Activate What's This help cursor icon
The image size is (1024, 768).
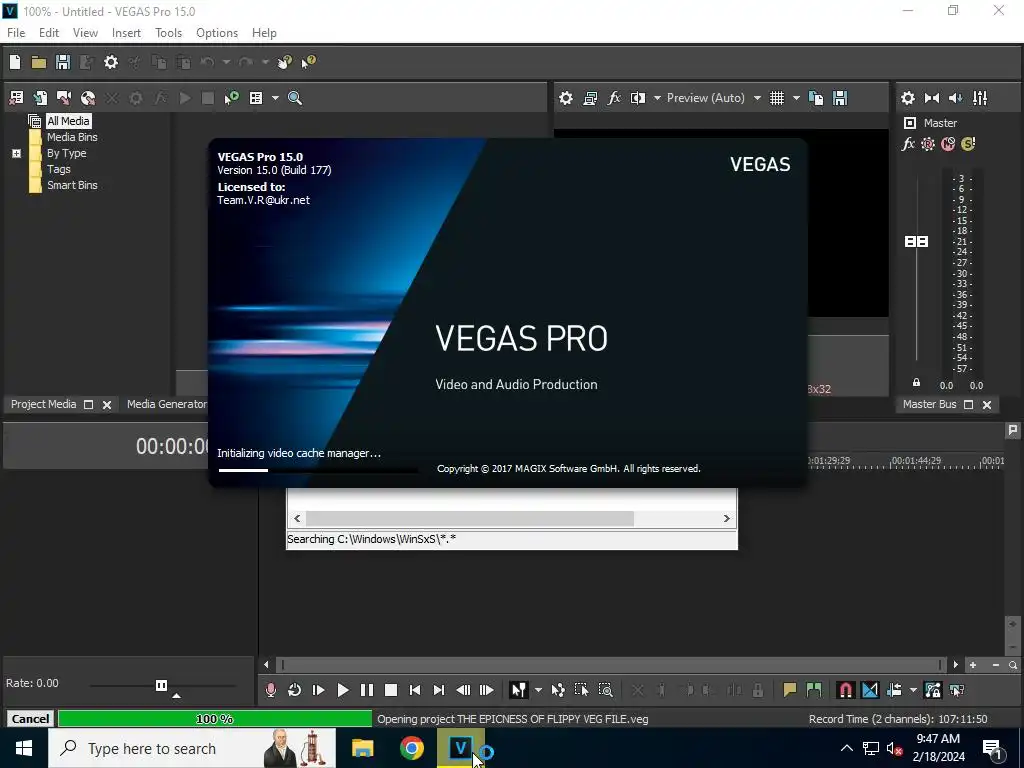tap(308, 62)
